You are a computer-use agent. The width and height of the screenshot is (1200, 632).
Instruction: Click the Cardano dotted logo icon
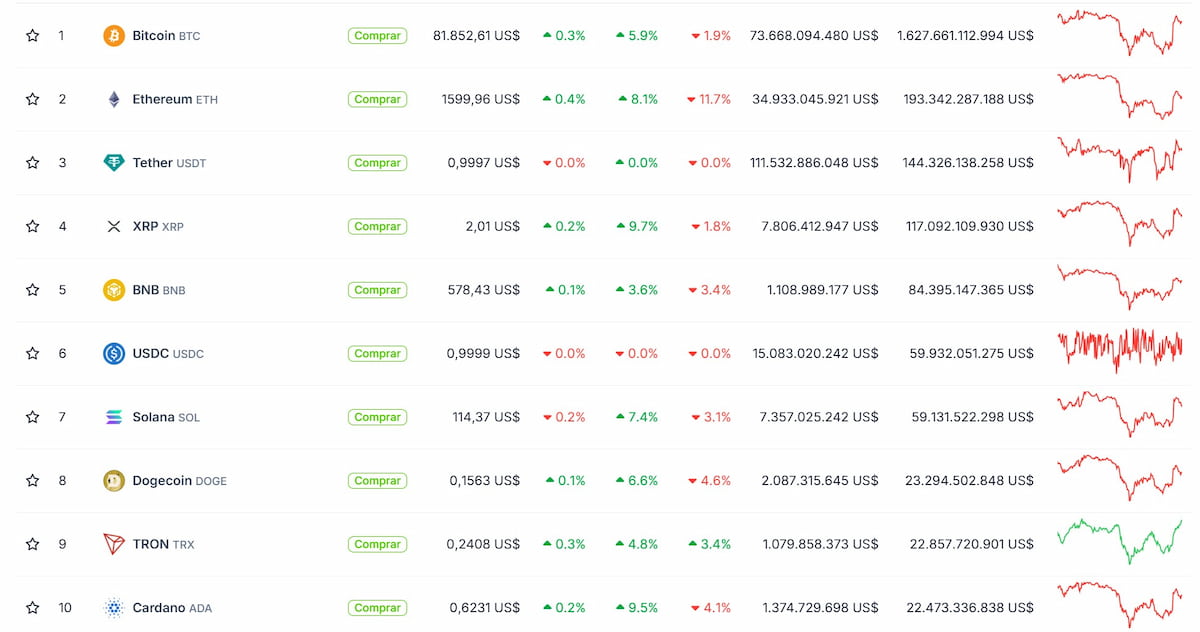(114, 608)
